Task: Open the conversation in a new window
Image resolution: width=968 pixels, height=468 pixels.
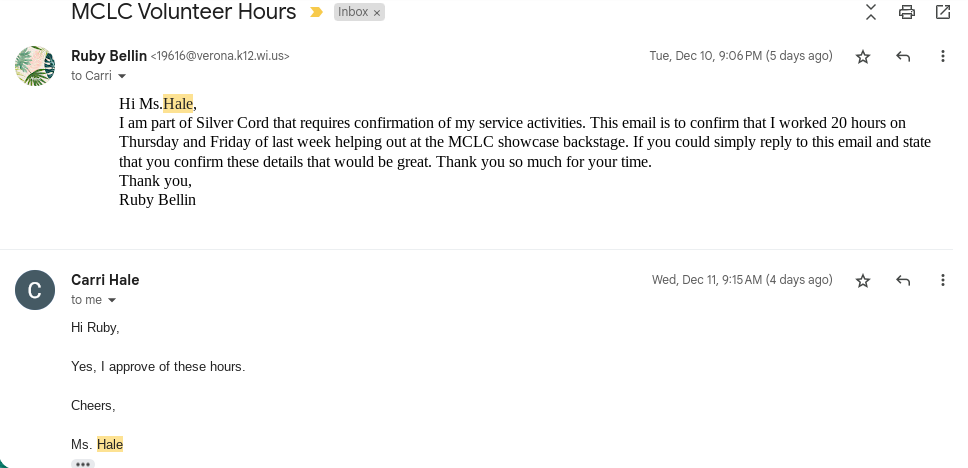Action: click(942, 12)
